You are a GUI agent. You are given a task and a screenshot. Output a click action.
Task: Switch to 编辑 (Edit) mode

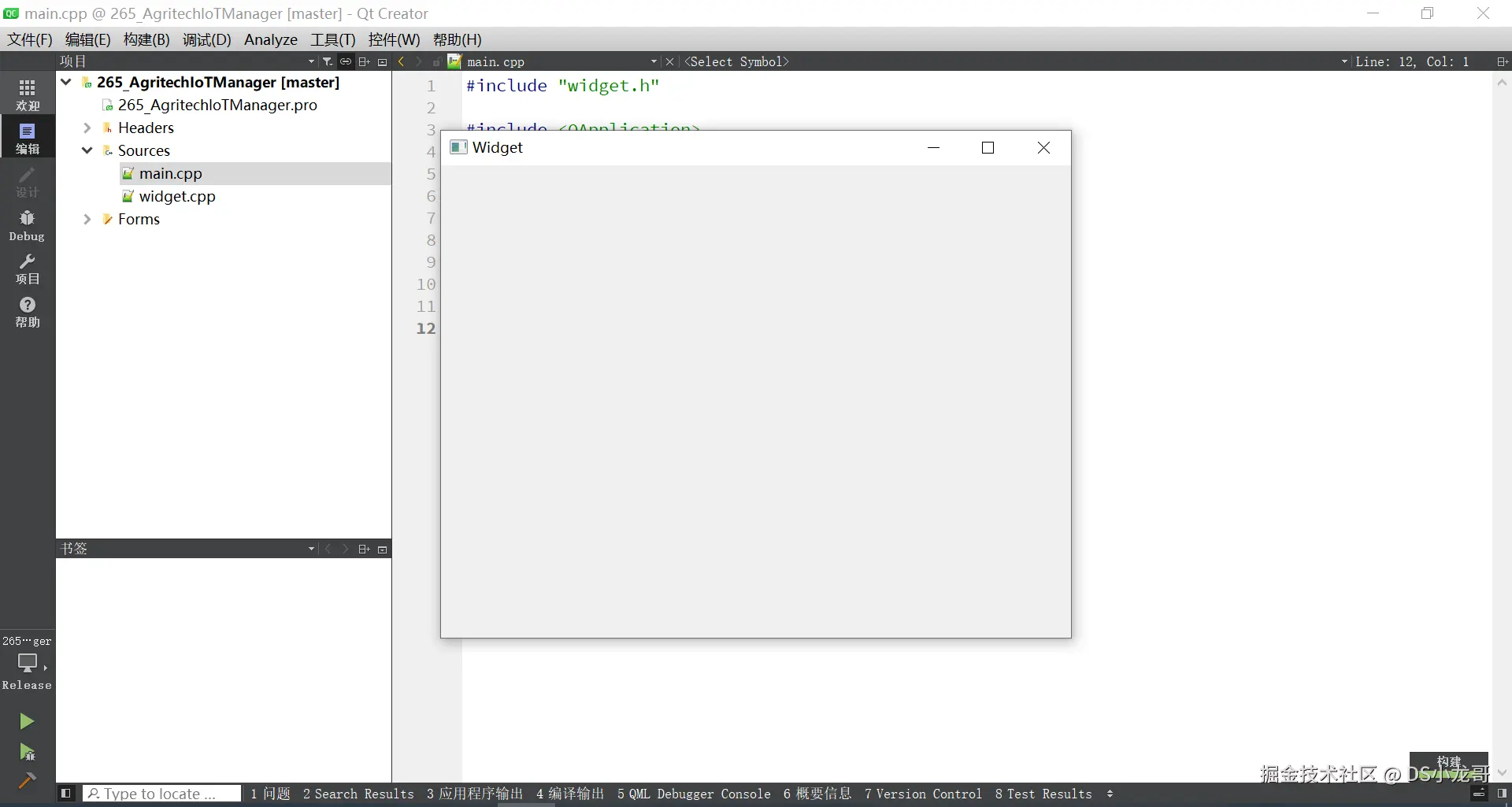point(28,138)
